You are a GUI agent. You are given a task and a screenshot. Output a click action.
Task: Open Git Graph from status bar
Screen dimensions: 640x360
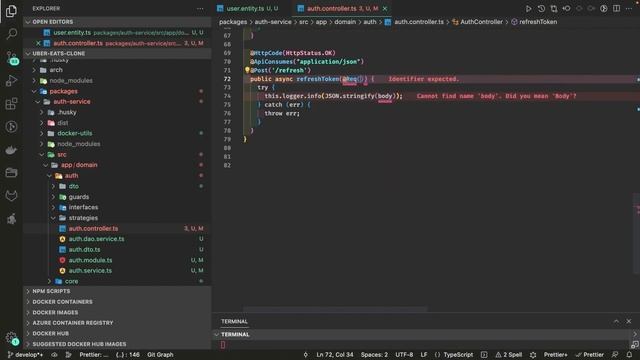[x=160, y=355]
